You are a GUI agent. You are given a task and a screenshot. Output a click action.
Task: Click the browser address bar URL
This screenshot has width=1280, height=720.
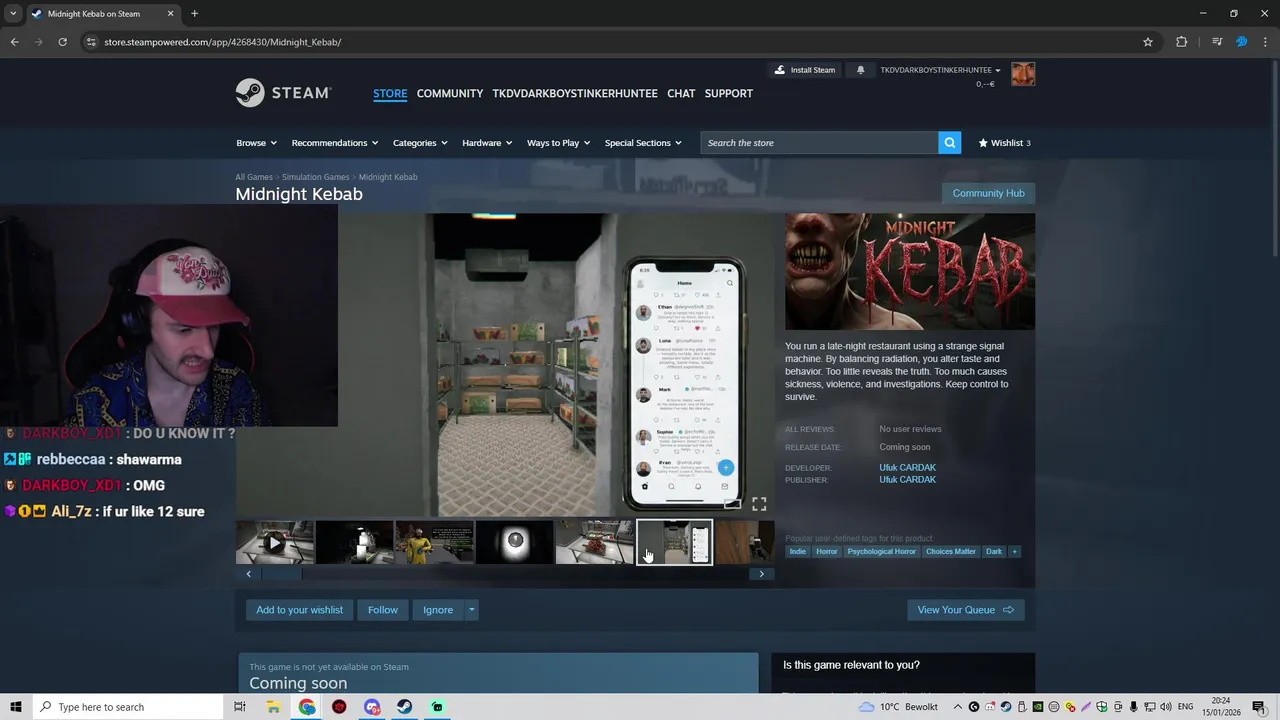[x=223, y=42]
